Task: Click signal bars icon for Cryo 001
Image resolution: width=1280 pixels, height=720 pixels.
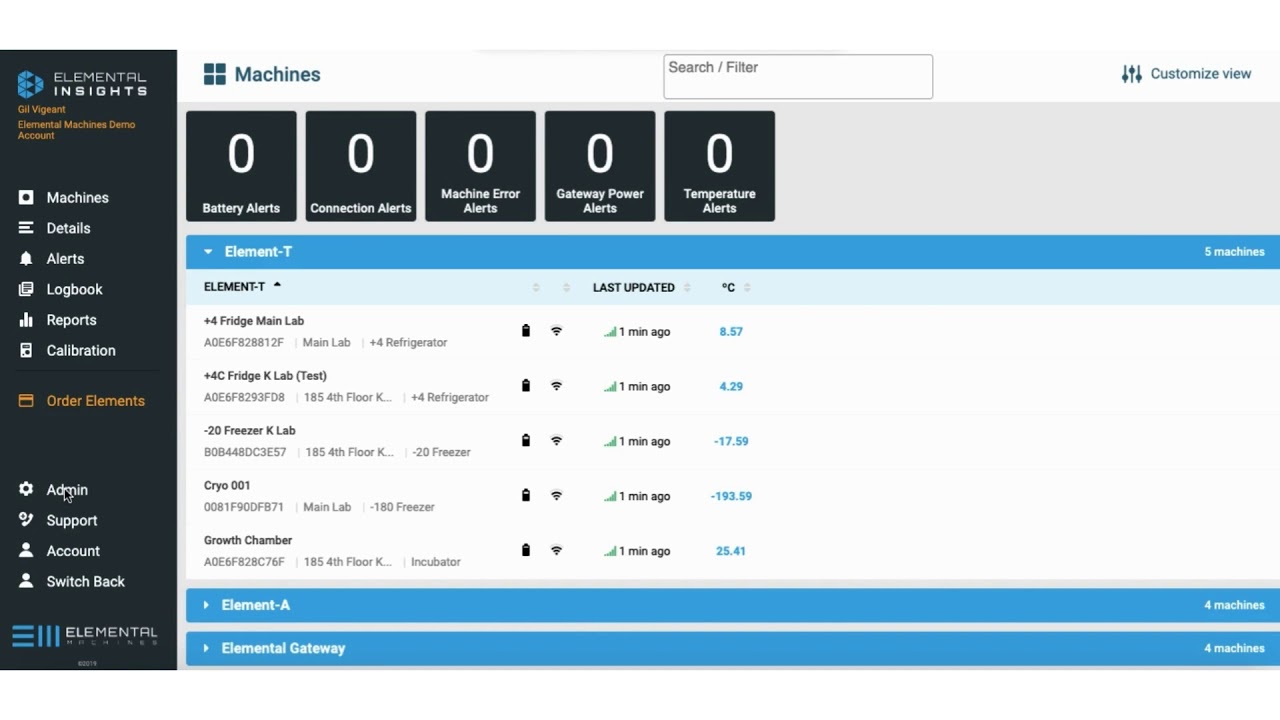Action: [610, 496]
